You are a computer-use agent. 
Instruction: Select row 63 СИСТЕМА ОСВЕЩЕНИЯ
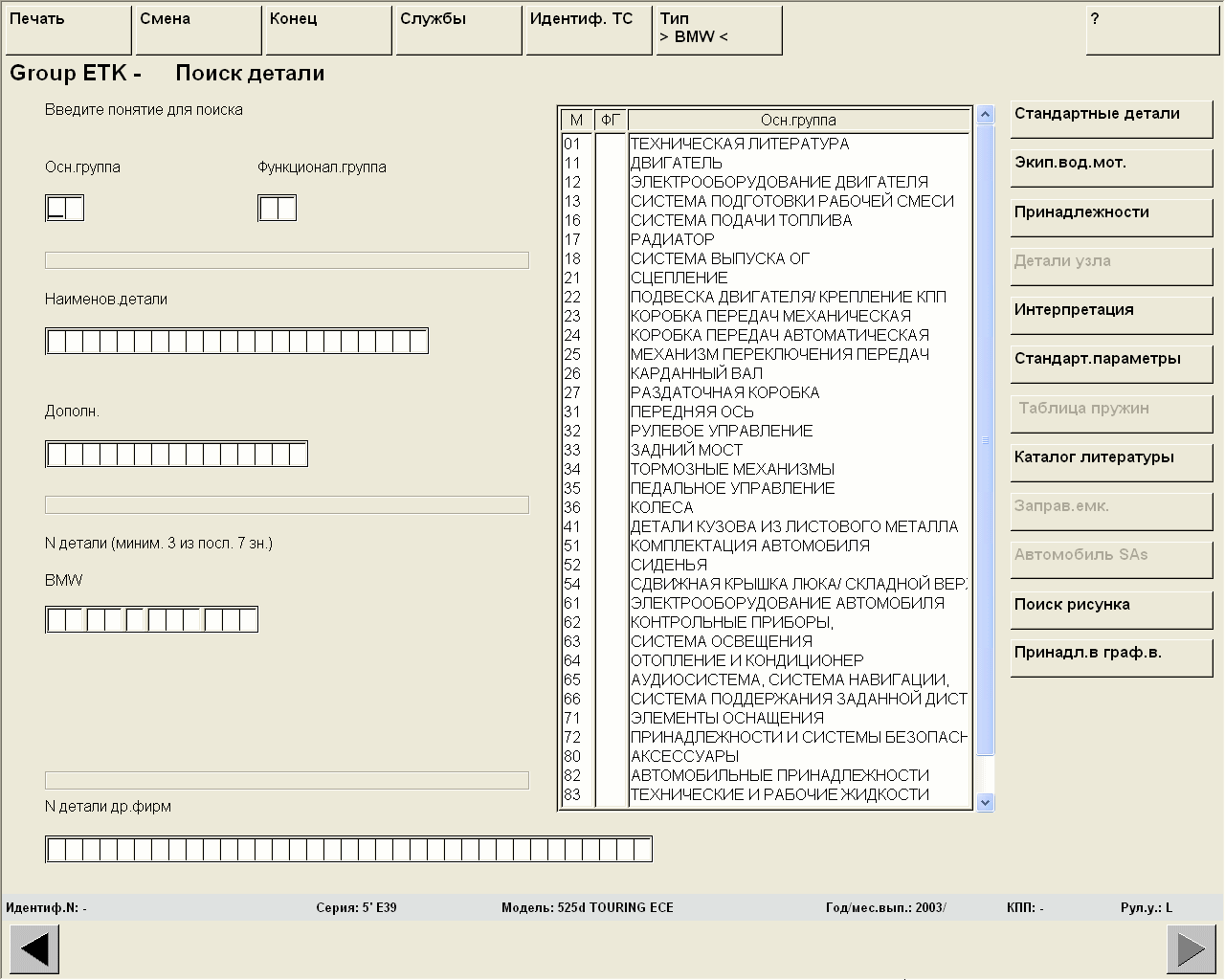[765, 641]
